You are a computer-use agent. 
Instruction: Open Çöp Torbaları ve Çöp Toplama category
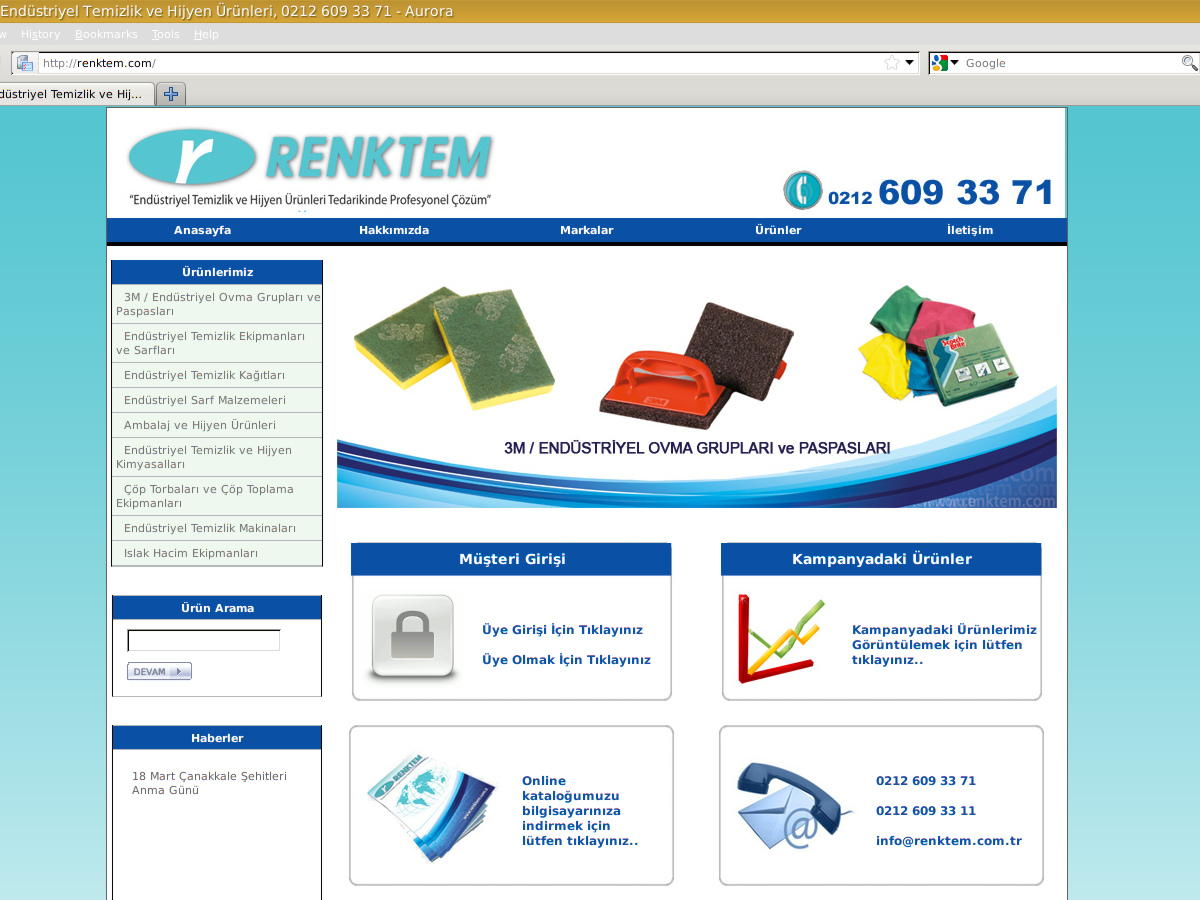217,496
